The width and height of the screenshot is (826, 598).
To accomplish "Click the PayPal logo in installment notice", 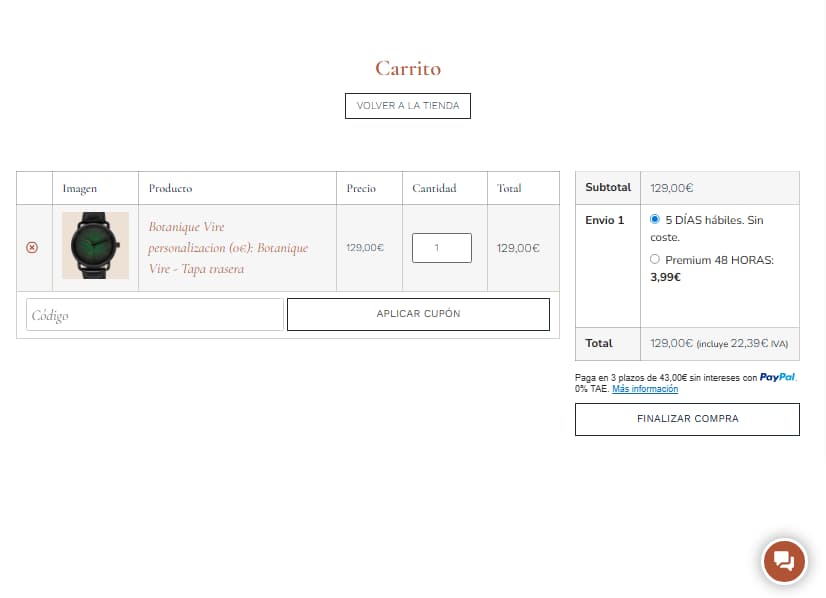I will pyautogui.click(x=777, y=377).
